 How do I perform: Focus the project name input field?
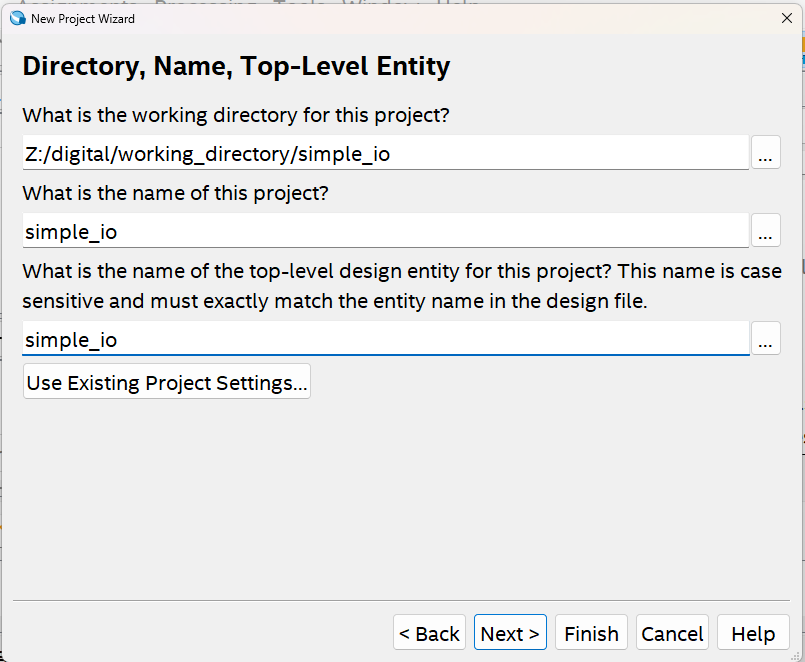point(386,230)
